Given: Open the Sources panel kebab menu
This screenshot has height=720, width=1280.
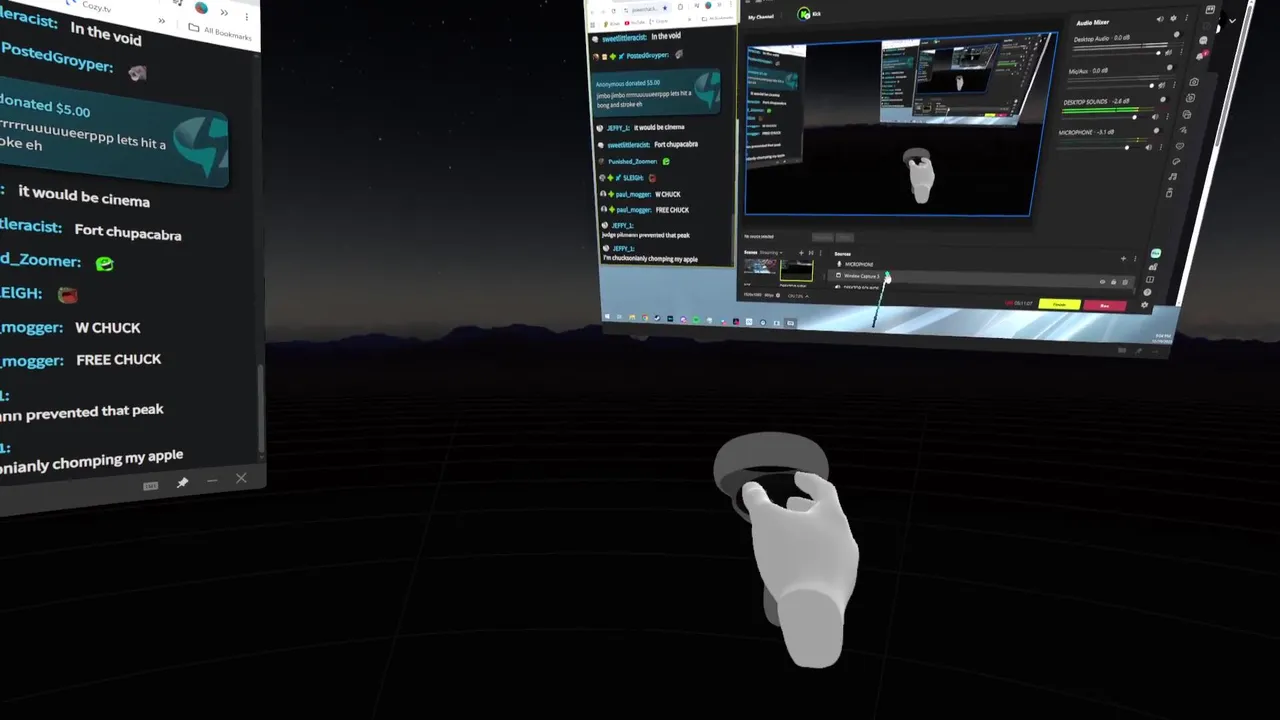Looking at the screenshot, I should tap(1135, 258).
